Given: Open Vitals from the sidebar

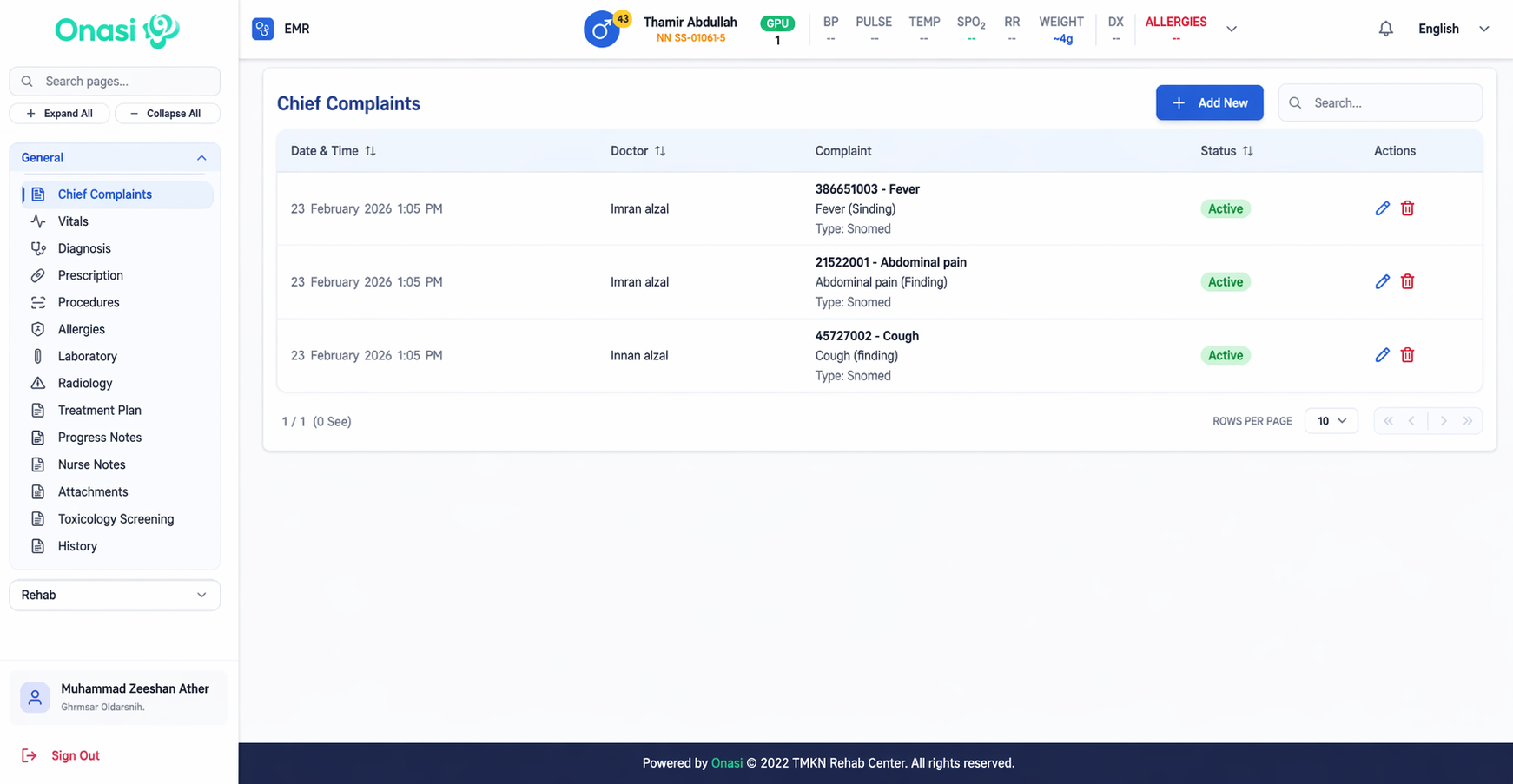Looking at the screenshot, I should point(73,221).
